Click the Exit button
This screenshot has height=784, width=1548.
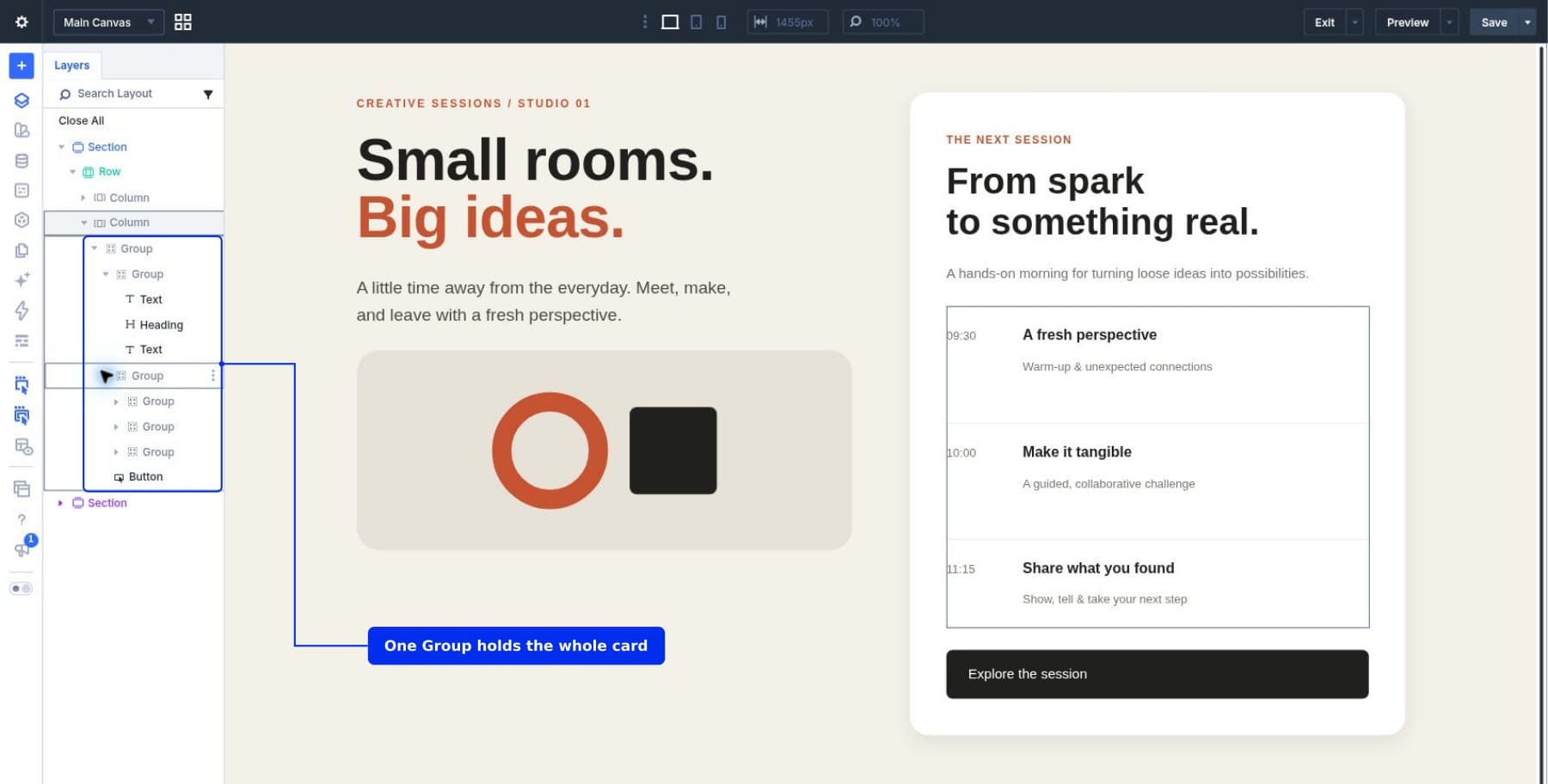pos(1325,22)
